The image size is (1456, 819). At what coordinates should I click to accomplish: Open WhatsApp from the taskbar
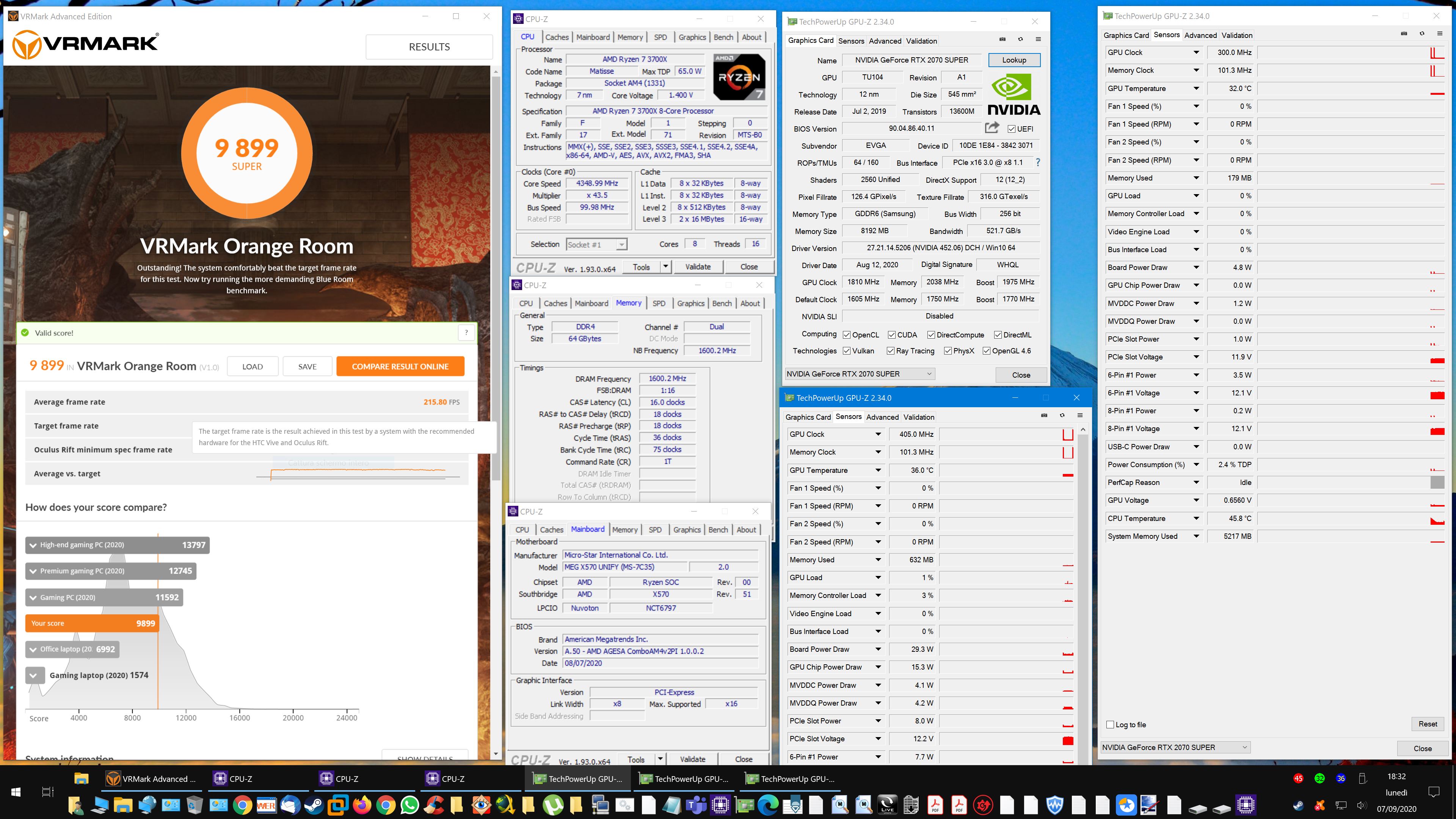coord(410,805)
